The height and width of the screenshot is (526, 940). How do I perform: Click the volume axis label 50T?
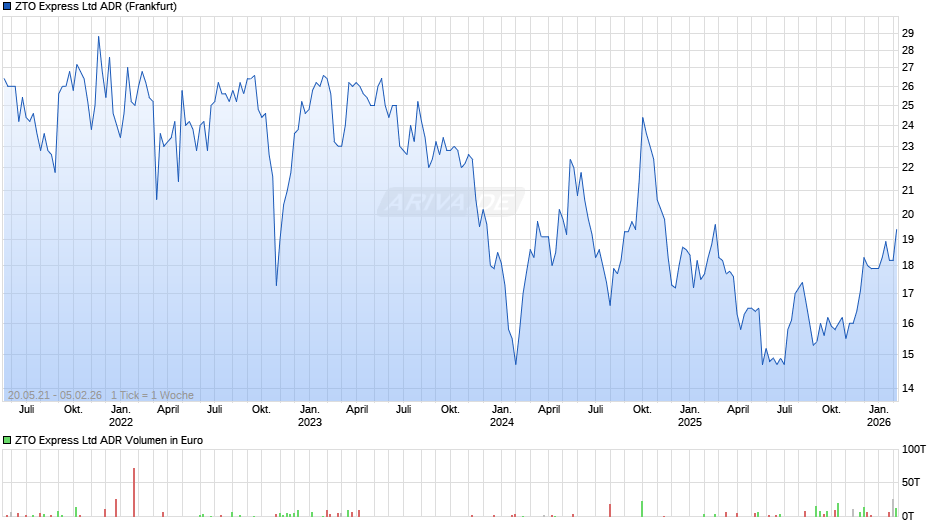[x=911, y=482]
